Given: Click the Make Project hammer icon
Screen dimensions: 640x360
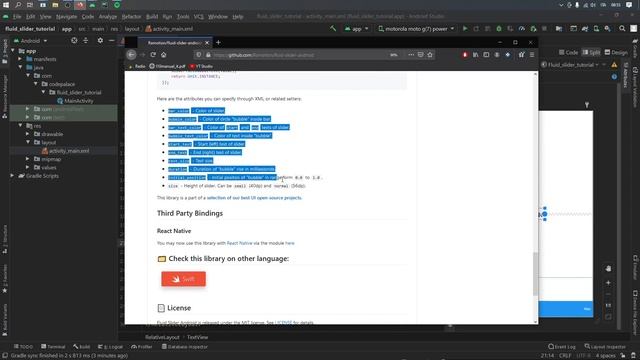Looking at the screenshot, I should coord(333,29).
